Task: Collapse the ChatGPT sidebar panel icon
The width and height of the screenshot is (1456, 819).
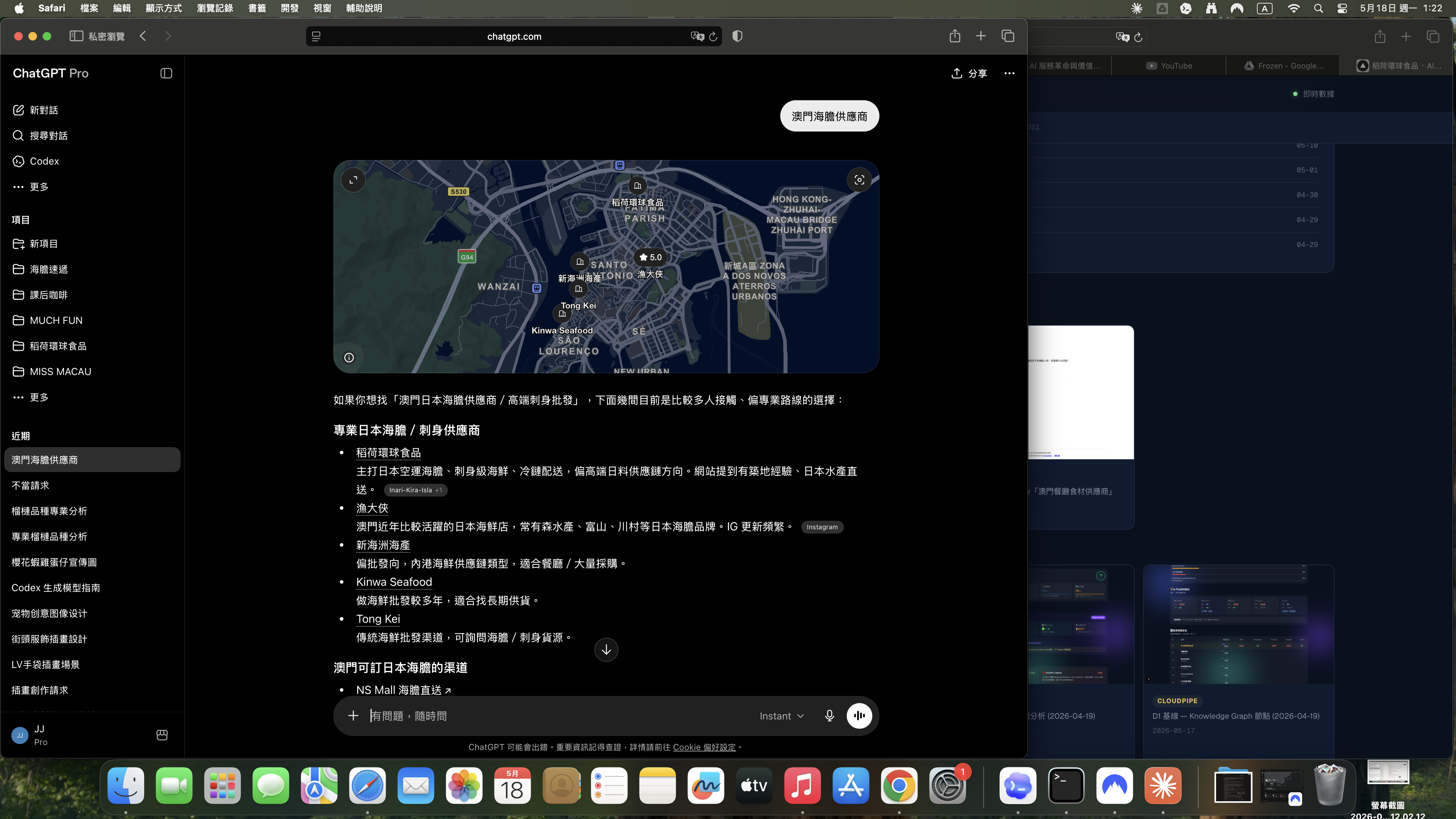Action: point(166,73)
